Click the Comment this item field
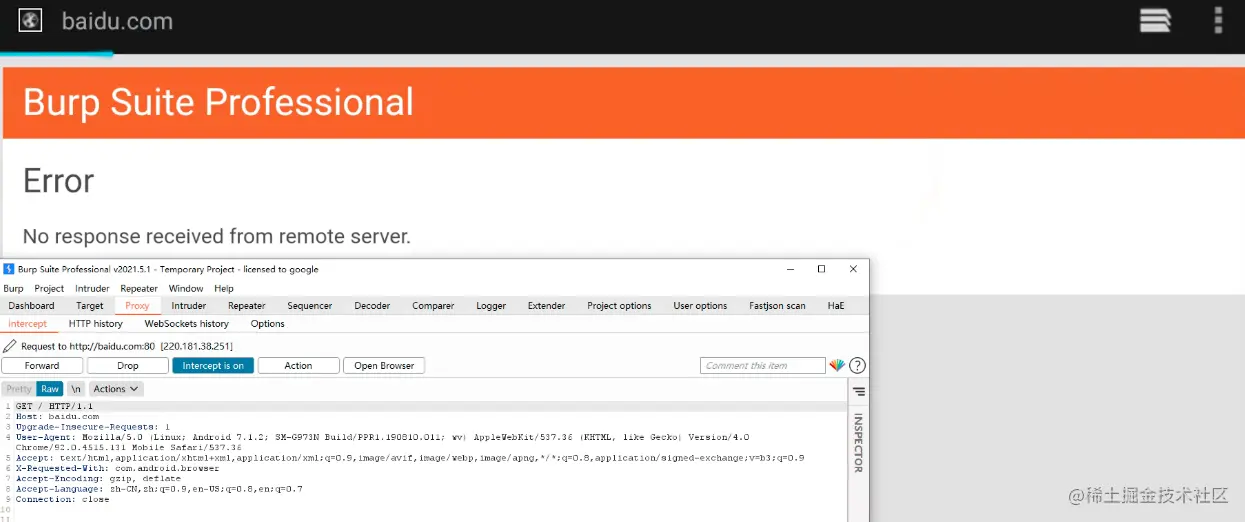 (x=762, y=366)
